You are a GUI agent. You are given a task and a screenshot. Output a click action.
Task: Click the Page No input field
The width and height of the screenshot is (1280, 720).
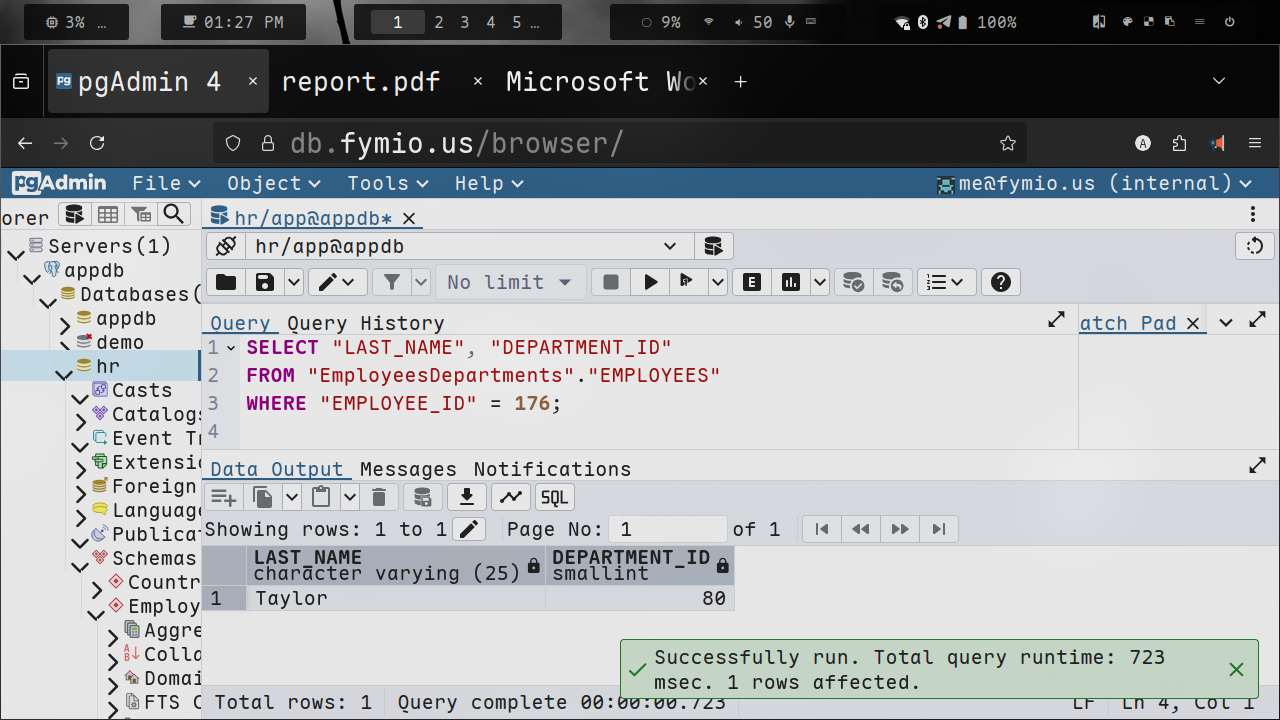[x=670, y=529]
